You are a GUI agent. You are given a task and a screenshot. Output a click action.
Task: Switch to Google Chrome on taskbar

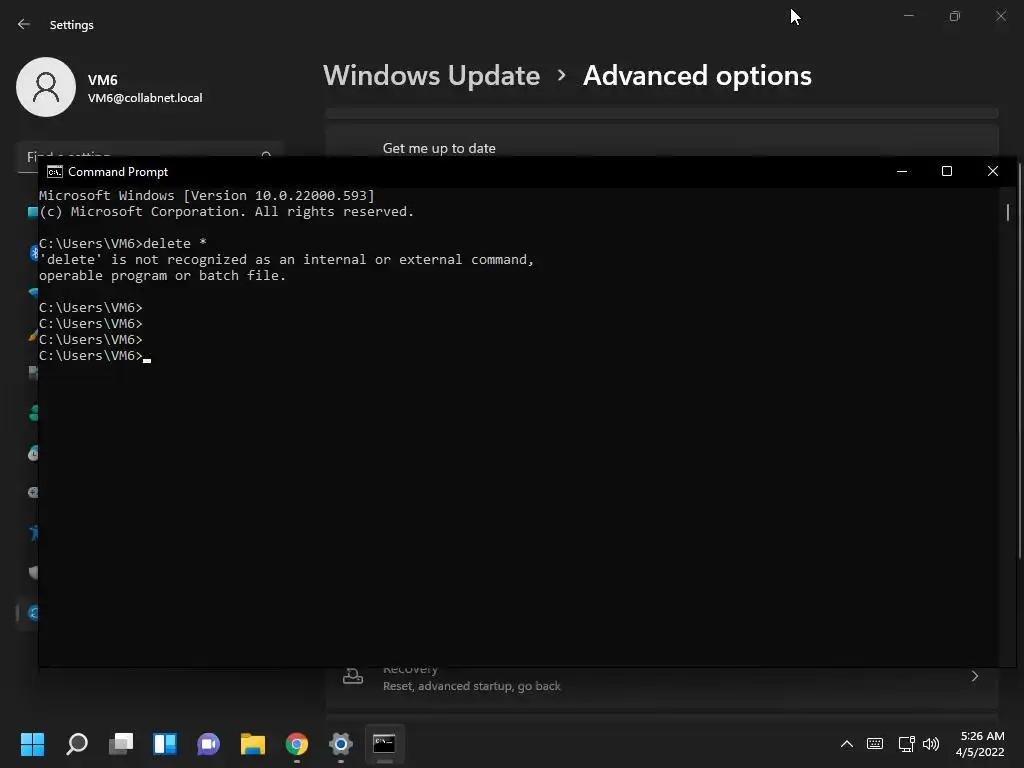click(296, 744)
